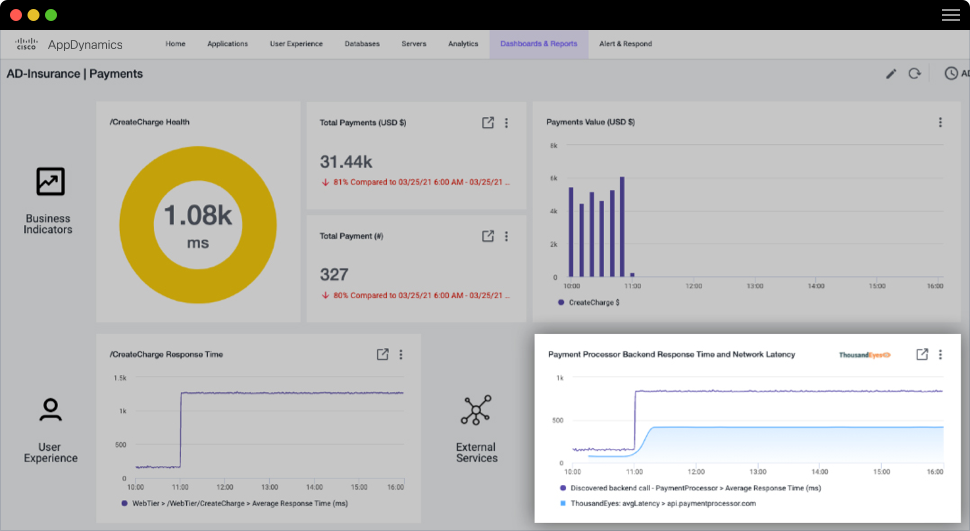This screenshot has height=531, width=970.
Task: Open Payments Value widget options menu
Action: tap(940, 123)
